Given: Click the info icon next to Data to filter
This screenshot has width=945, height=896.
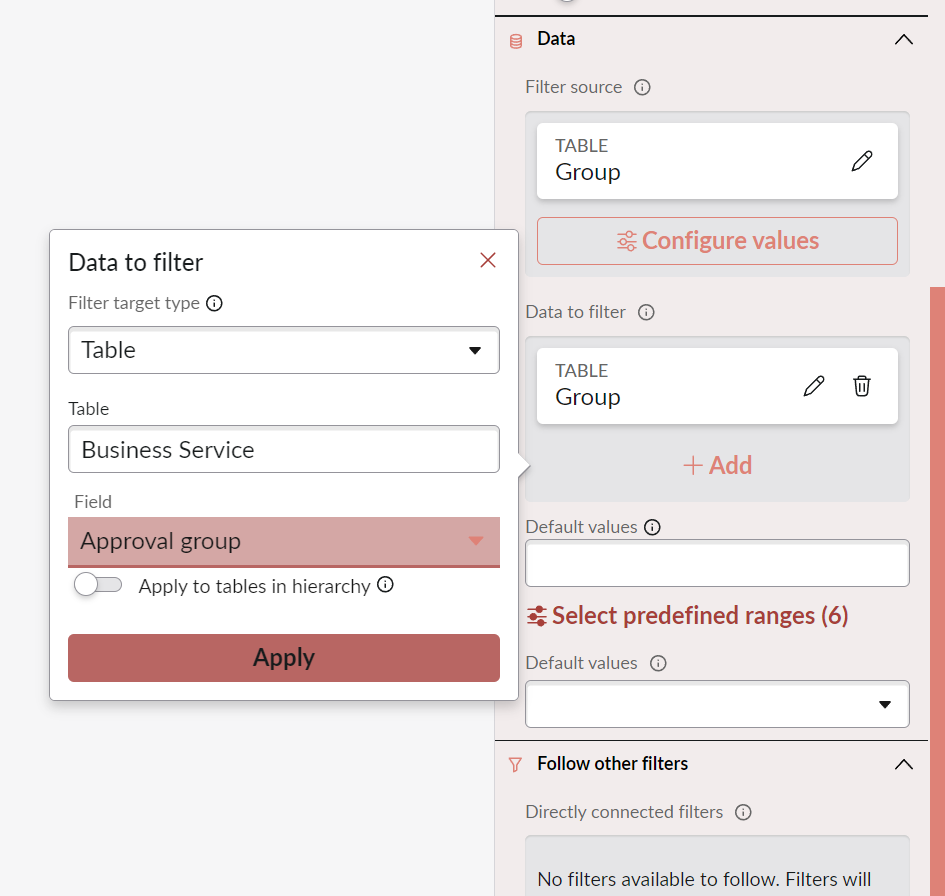Looking at the screenshot, I should click(x=646, y=312).
